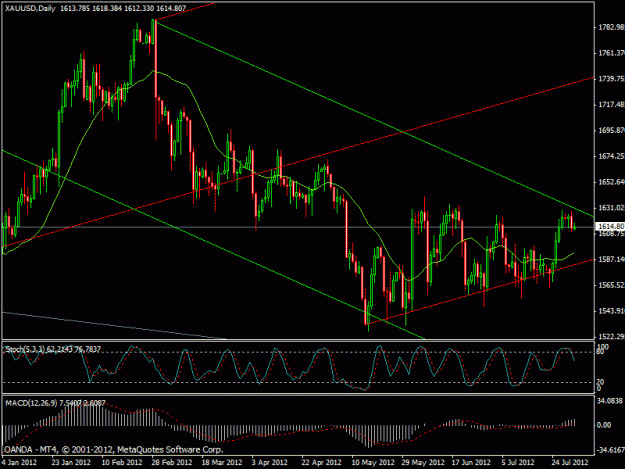This screenshot has width=625, height=469.
Task: Click the MACD scale value -34.6167
Action: coord(611,450)
